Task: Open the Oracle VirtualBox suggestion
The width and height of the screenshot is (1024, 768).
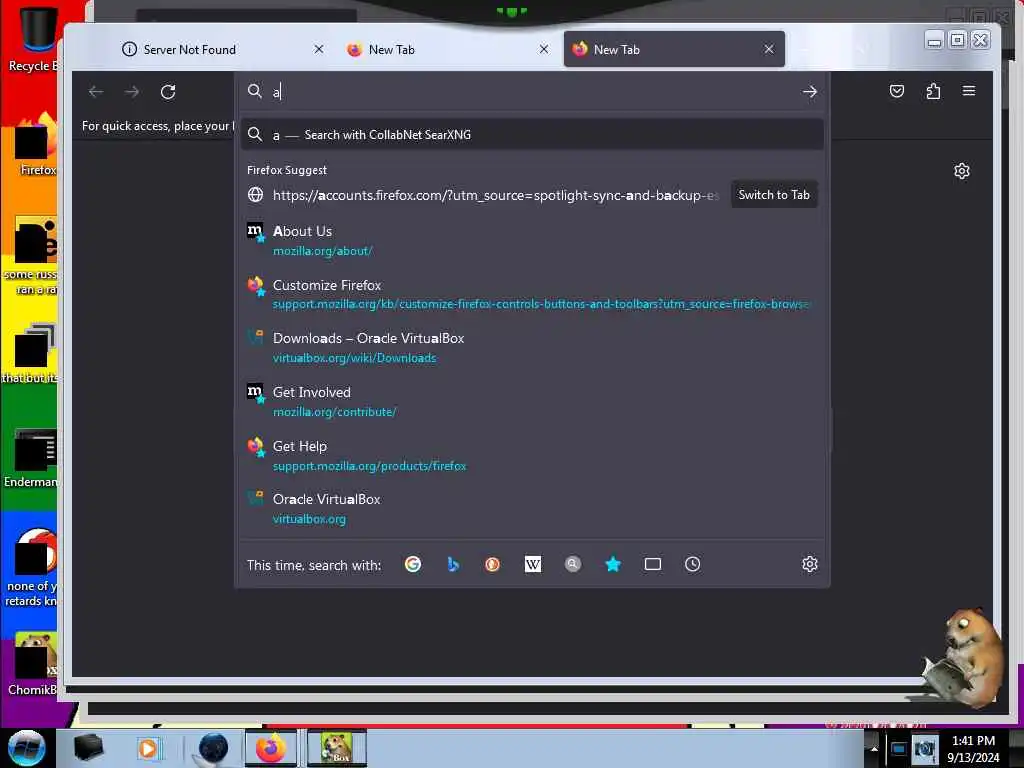Action: tap(532, 509)
